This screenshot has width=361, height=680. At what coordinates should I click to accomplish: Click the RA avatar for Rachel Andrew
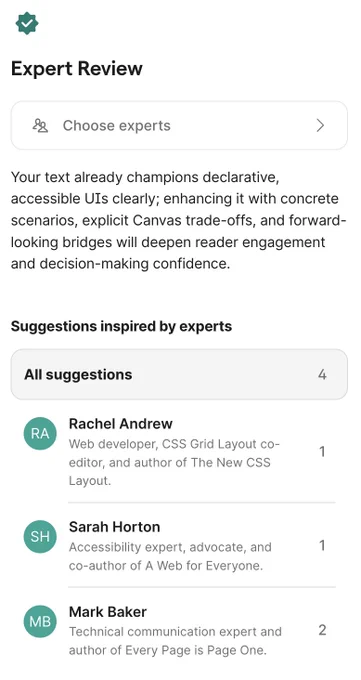pos(40,433)
